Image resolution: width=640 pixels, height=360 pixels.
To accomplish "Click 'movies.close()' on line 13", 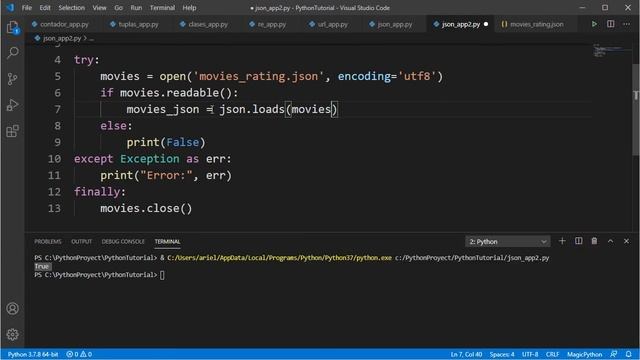I will 146,209.
